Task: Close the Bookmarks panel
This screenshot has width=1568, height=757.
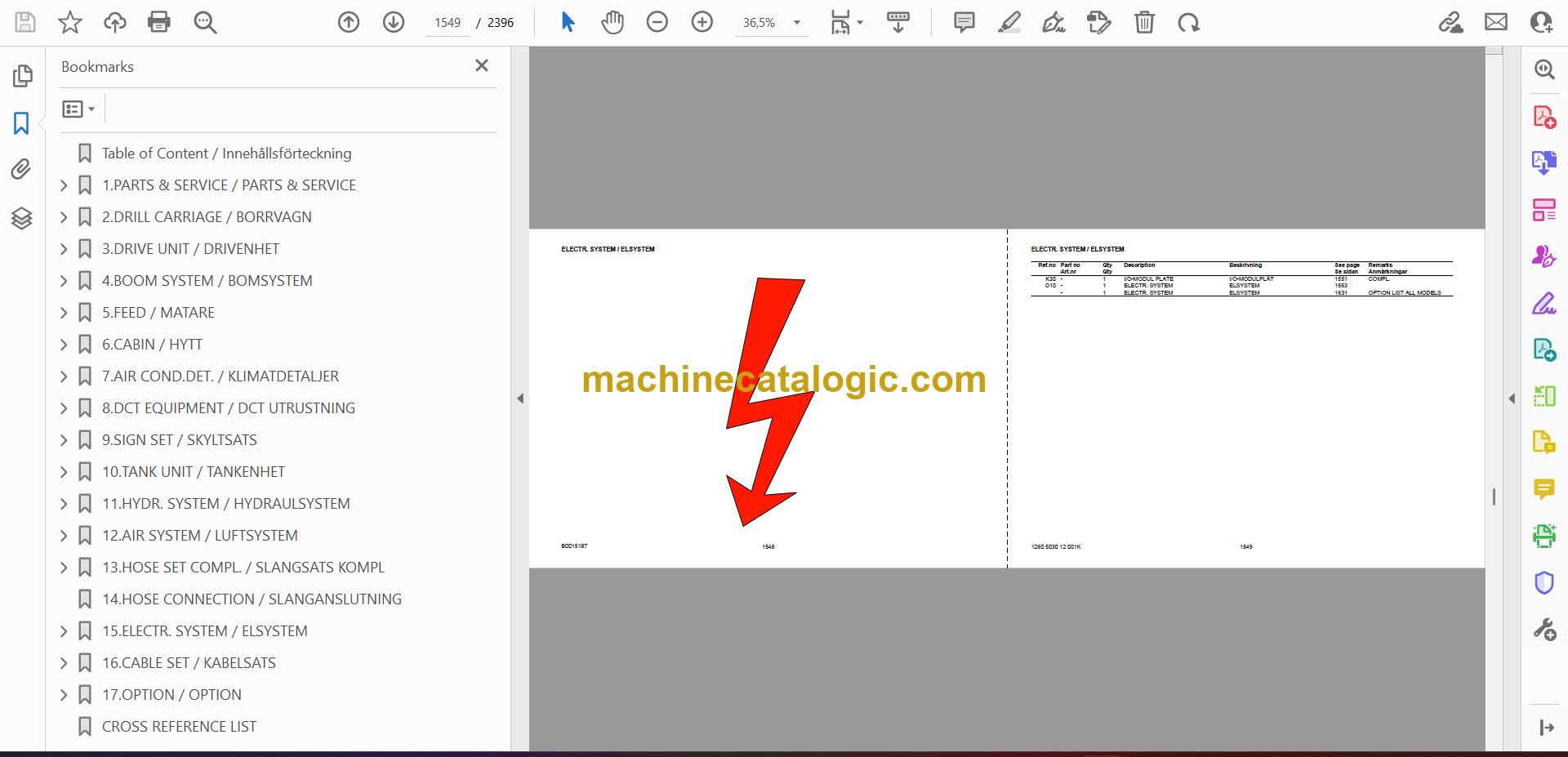Action: coord(482,65)
